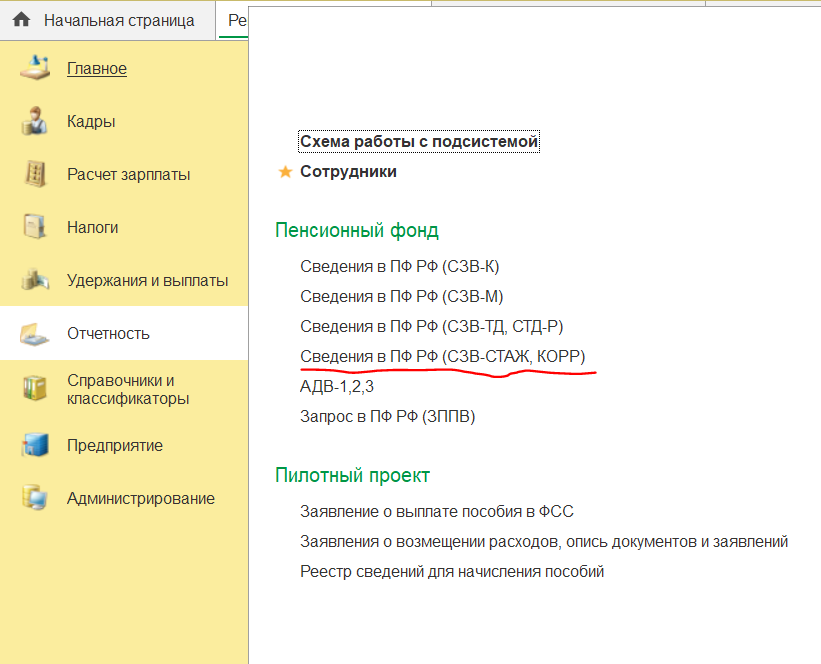
Task: Click the Справочники и классификаторы books icon
Action: (x=35, y=389)
